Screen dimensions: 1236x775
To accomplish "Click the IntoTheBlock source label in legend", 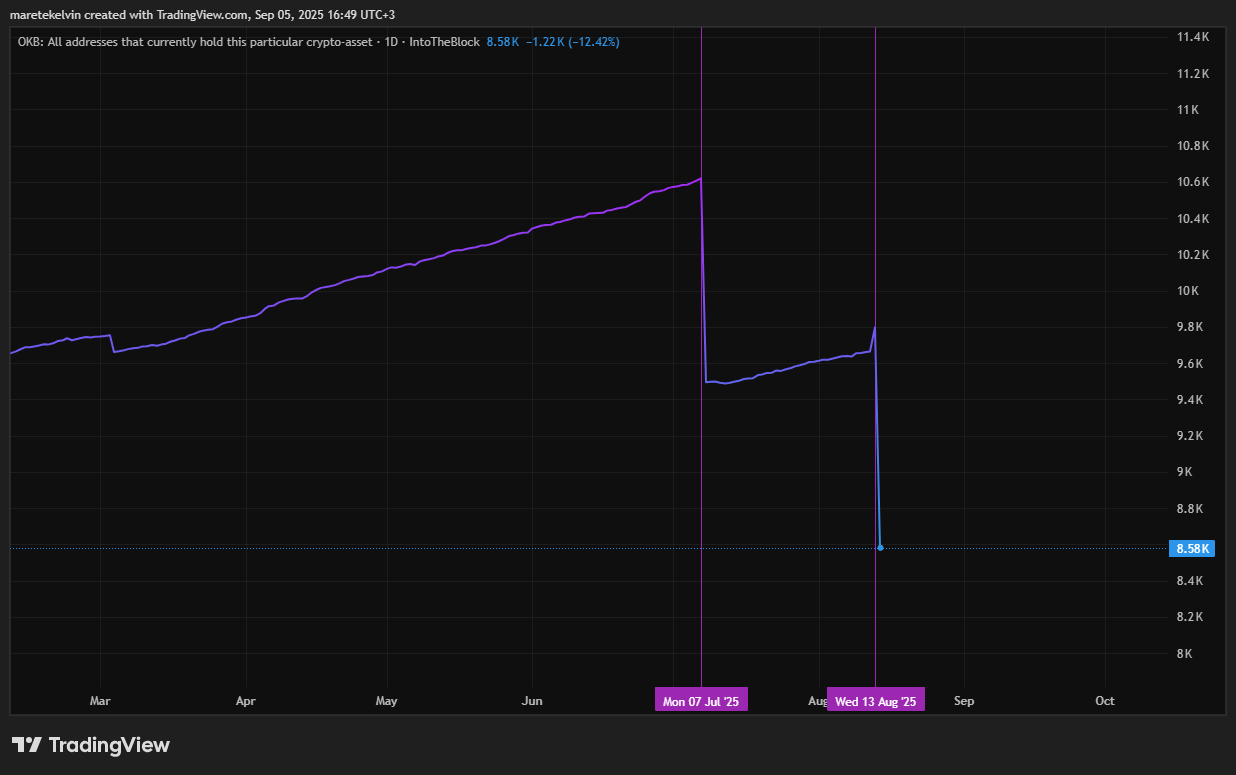I will [x=444, y=41].
